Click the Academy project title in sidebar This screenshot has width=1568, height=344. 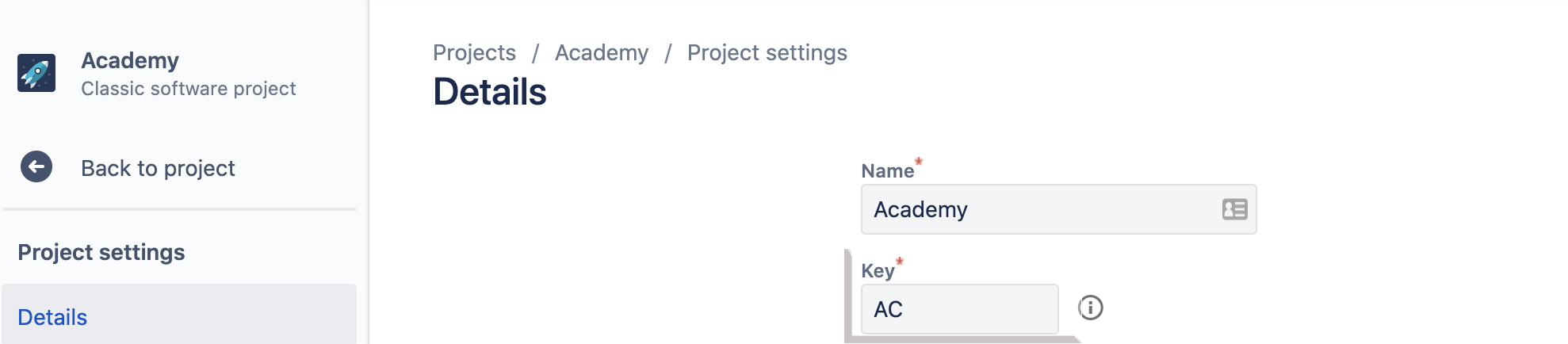[130, 61]
